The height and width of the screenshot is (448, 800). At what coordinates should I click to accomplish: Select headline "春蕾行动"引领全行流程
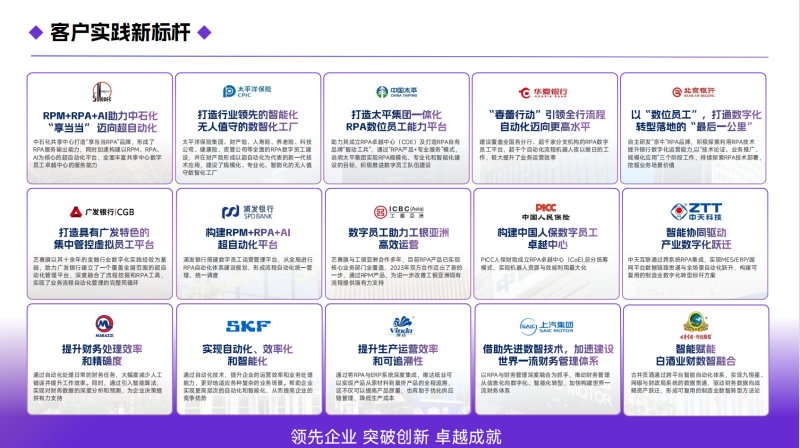tap(546, 114)
